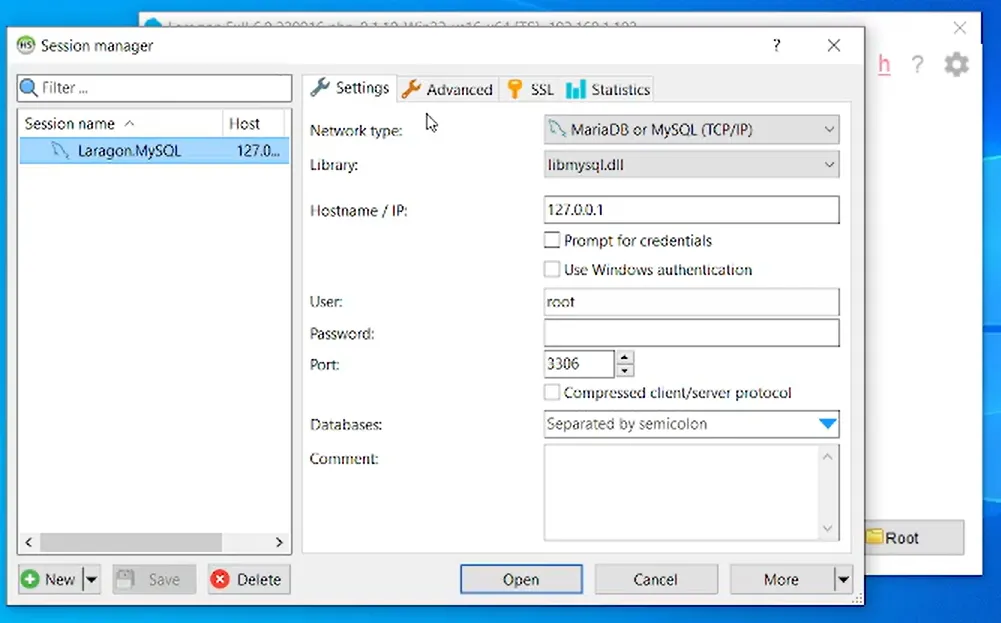Click the Save button
The width and height of the screenshot is (1001, 623).
click(154, 580)
